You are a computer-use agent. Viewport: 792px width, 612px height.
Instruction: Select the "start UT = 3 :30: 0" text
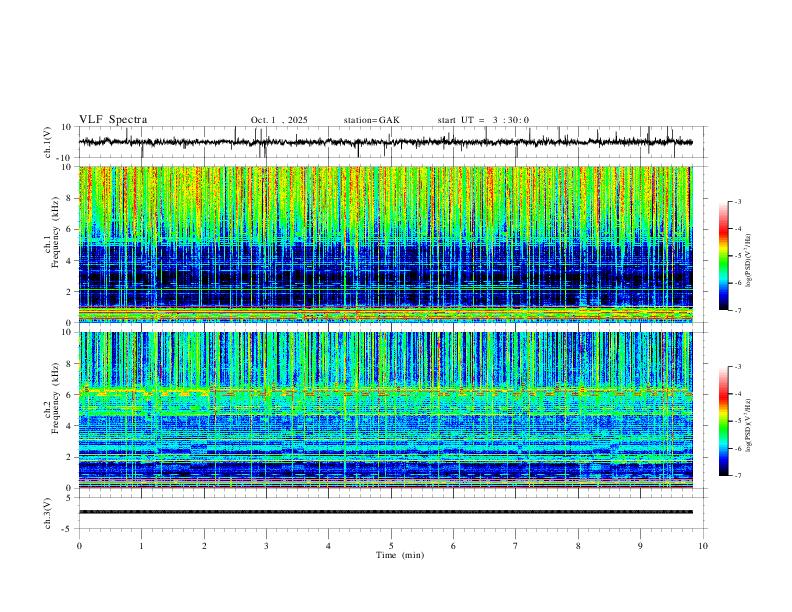483,120
